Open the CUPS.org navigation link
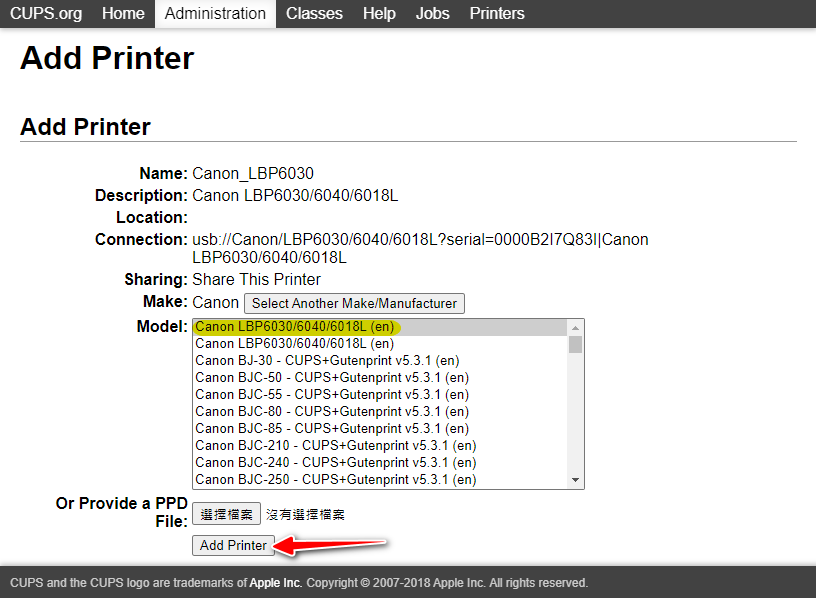This screenshot has height=598, width=816. (46, 13)
